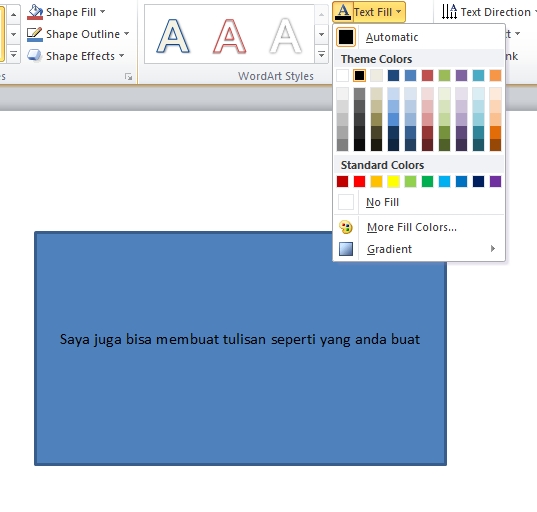Click the Shape Fill paint bucket icon
This screenshot has height=512, width=537.
coord(35,12)
